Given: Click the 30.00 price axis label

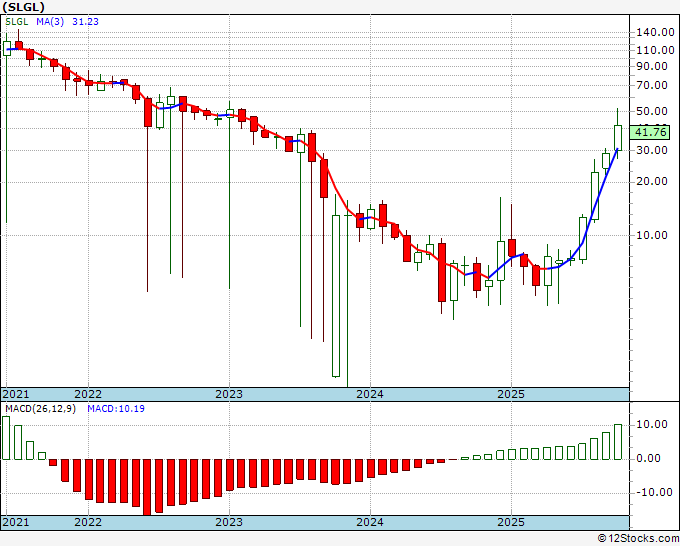Looking at the screenshot, I should coord(652,150).
